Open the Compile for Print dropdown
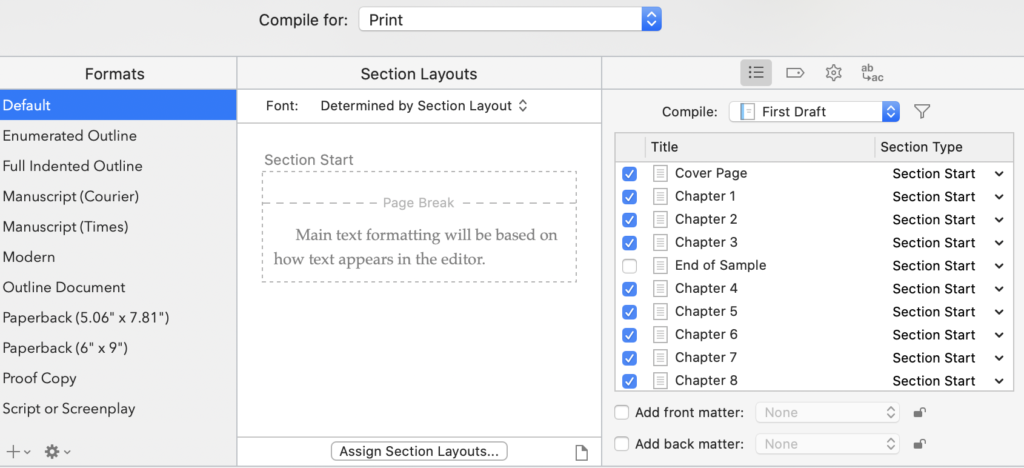The height and width of the screenshot is (468, 1024). coord(509,19)
